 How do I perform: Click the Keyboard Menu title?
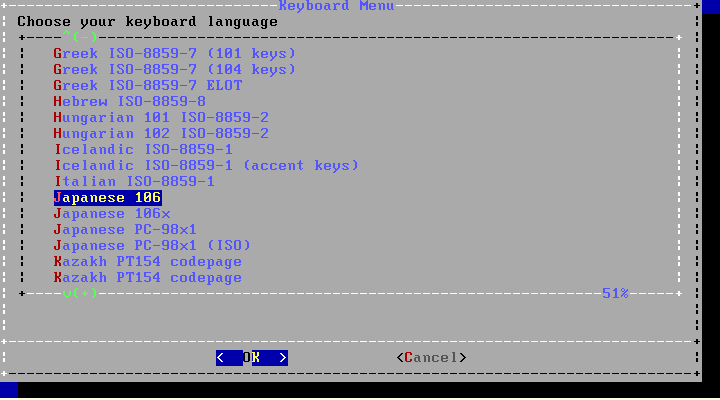pos(336,6)
